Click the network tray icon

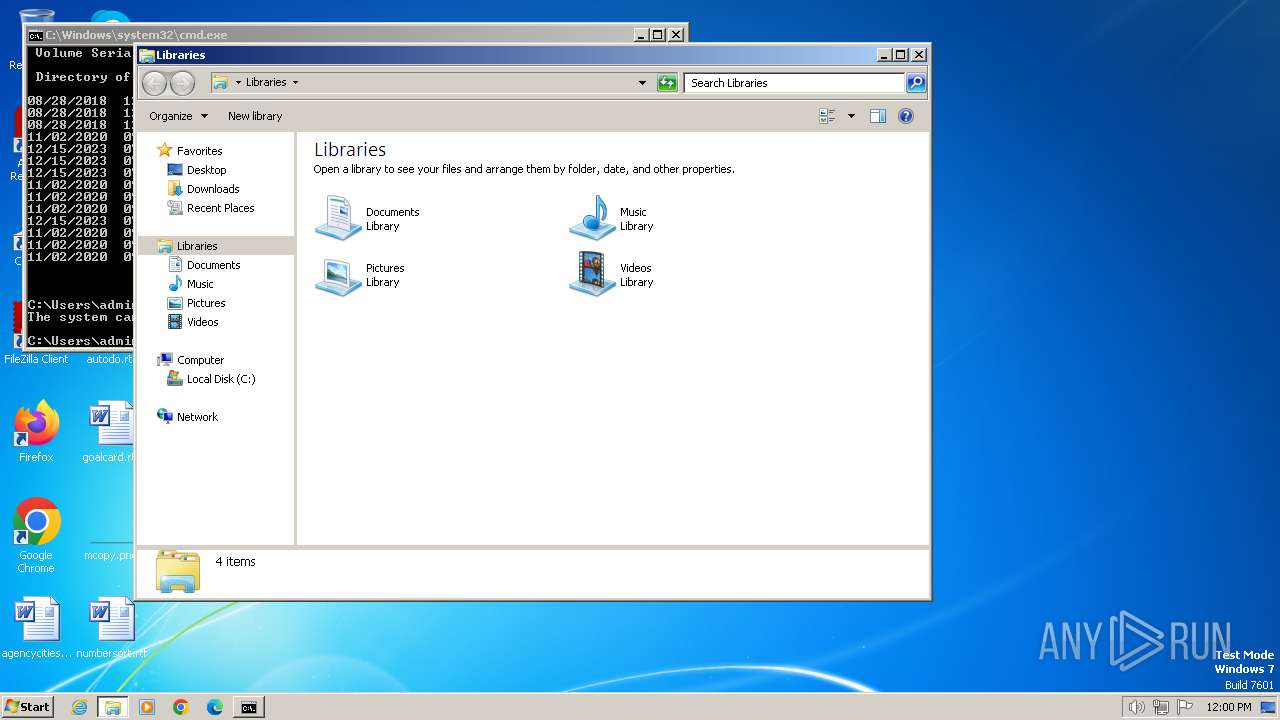(1161, 707)
